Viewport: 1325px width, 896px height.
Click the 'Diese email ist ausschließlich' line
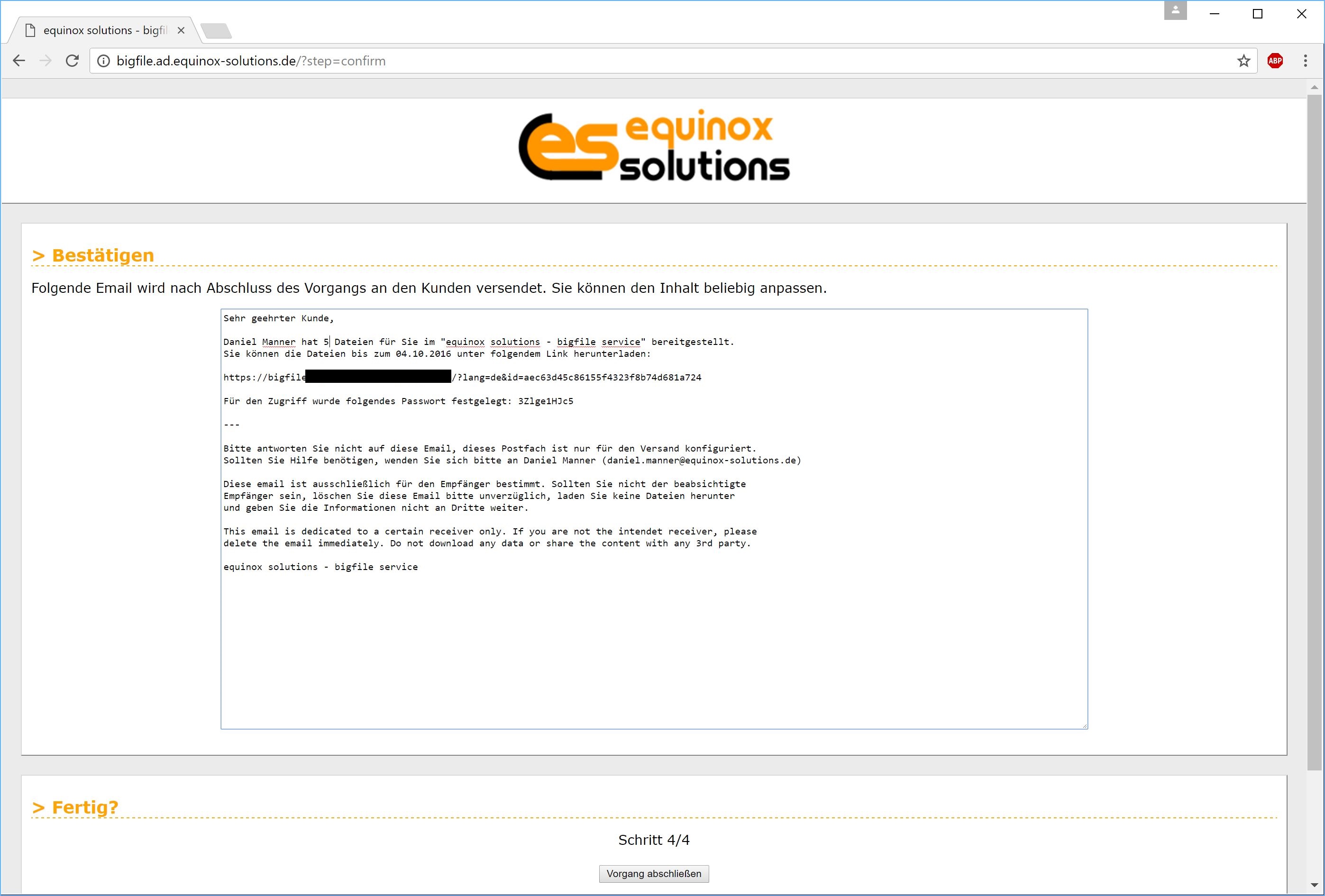coord(484,484)
